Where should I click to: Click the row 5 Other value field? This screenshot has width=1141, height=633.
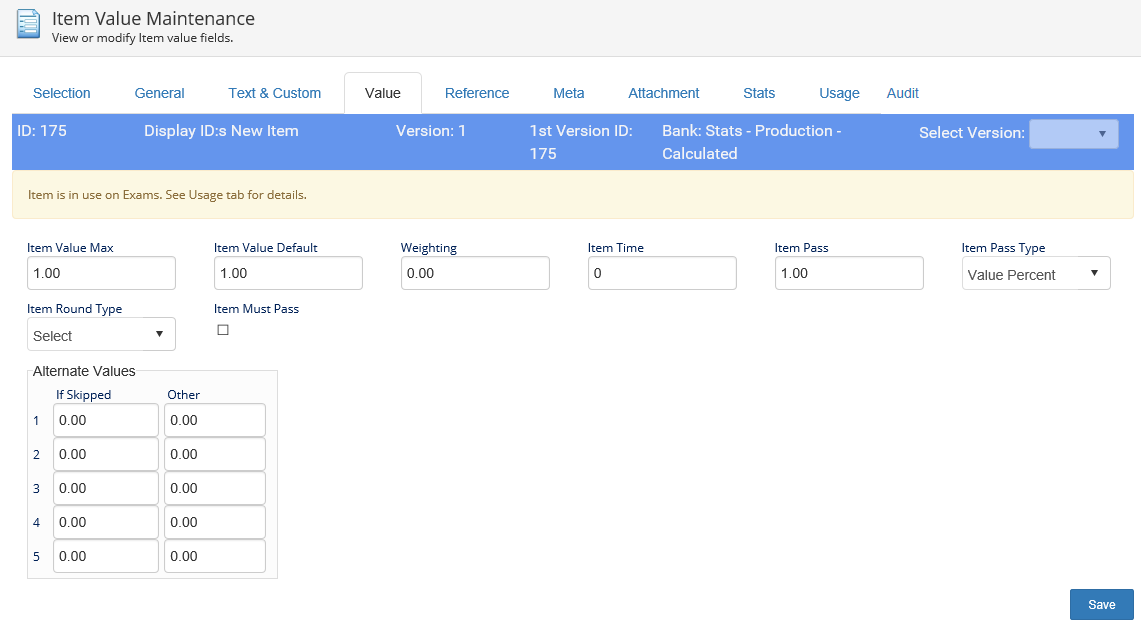[215, 556]
